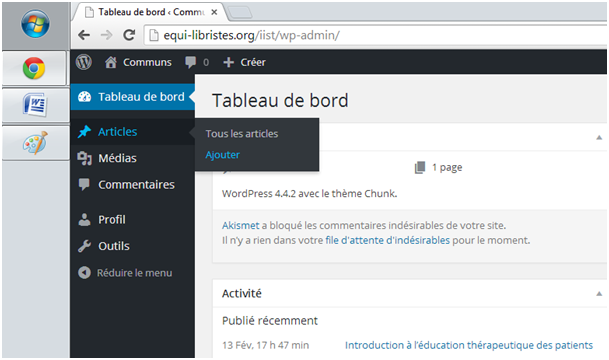Click the browser forward arrow
609x360 pixels.
pos(106,35)
